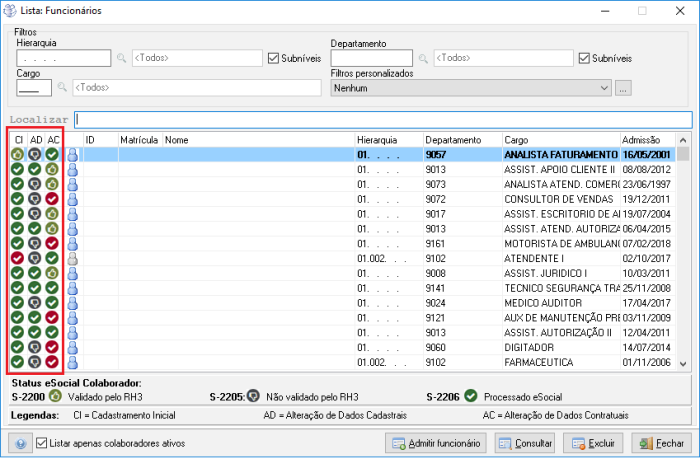
Task: Click the CI status icon in first row
Action: click(17, 155)
